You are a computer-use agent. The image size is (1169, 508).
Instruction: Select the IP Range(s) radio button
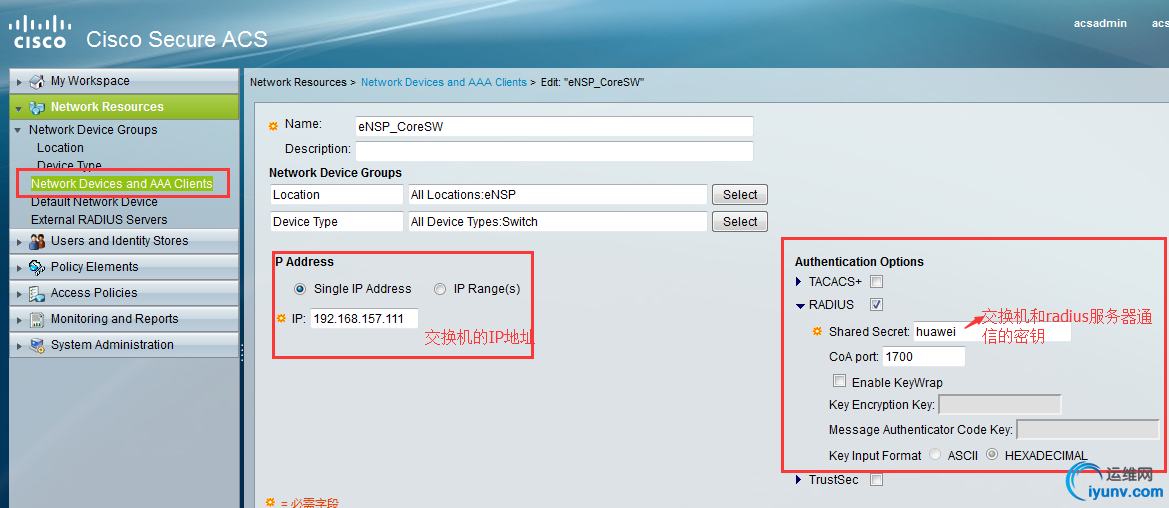tap(440, 289)
